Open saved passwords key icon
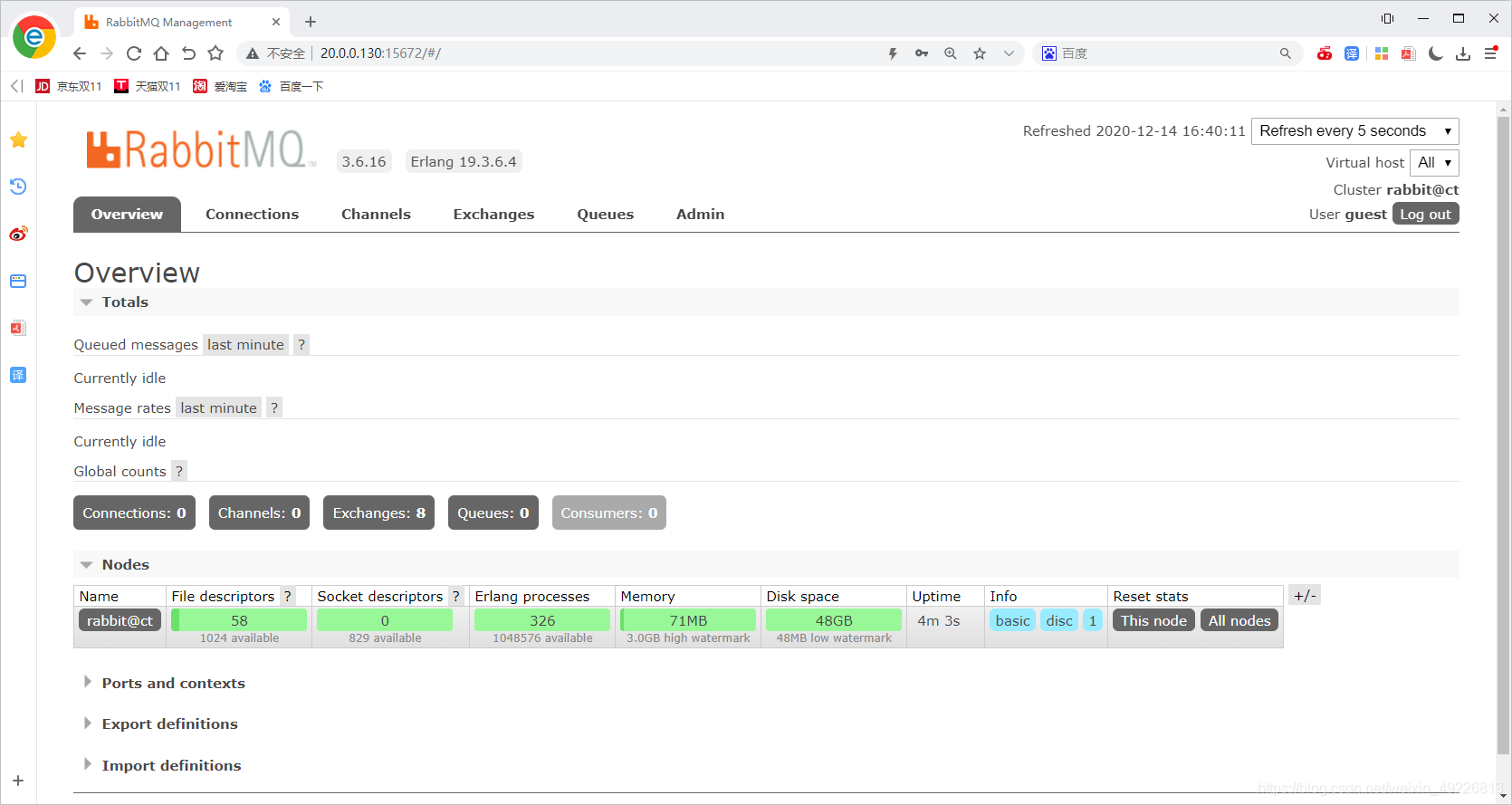This screenshot has width=1512, height=805. (922, 53)
